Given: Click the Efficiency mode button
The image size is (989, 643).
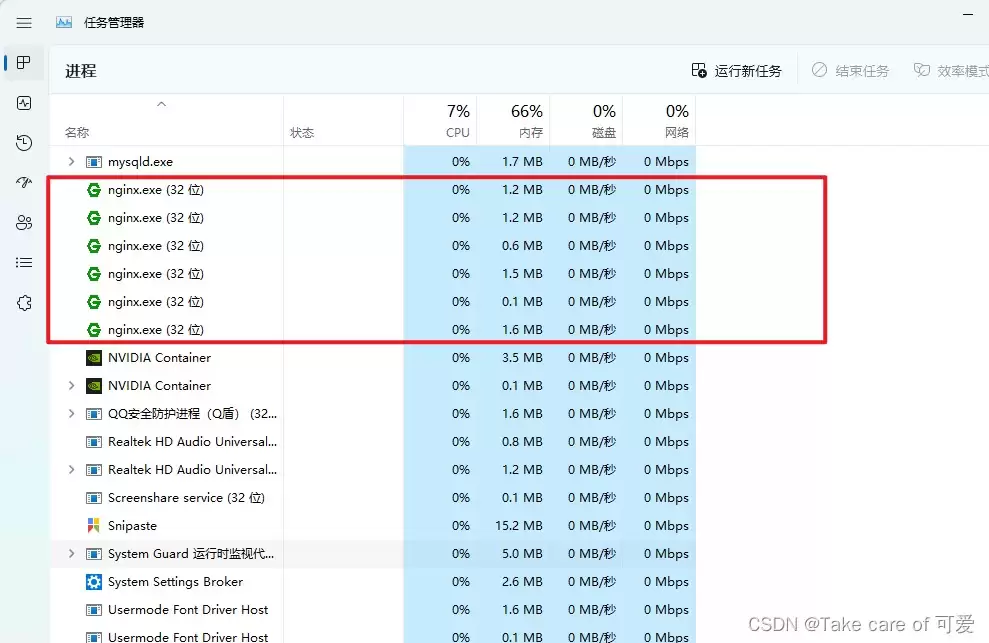Looking at the screenshot, I should click(x=951, y=71).
